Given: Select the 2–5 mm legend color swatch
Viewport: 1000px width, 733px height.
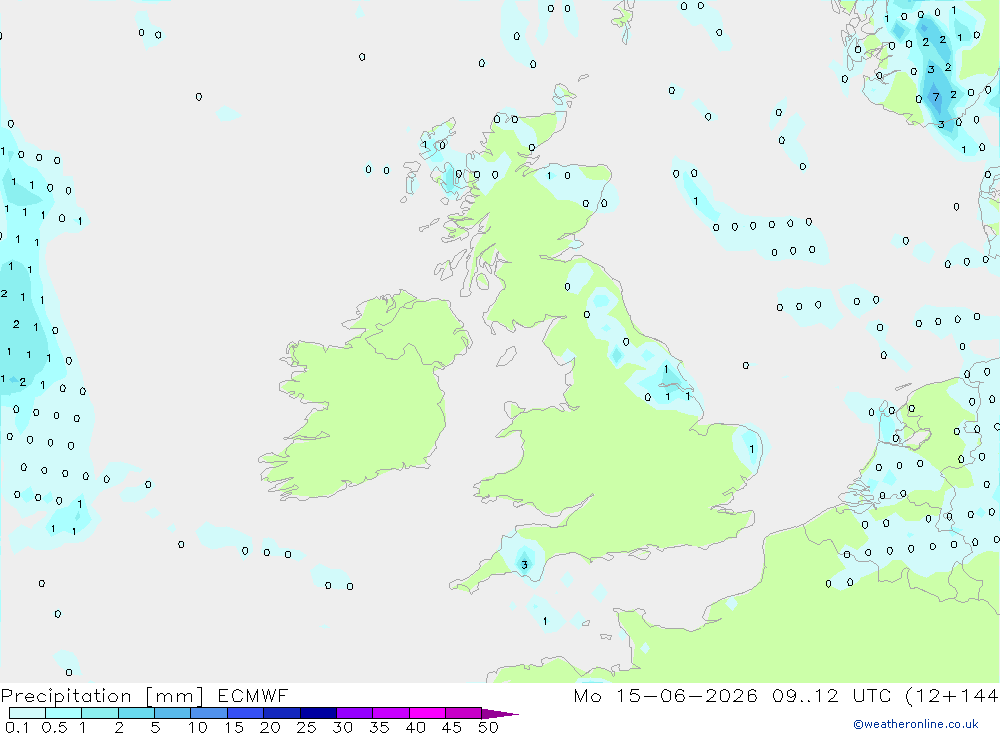Looking at the screenshot, I should 136,713.
